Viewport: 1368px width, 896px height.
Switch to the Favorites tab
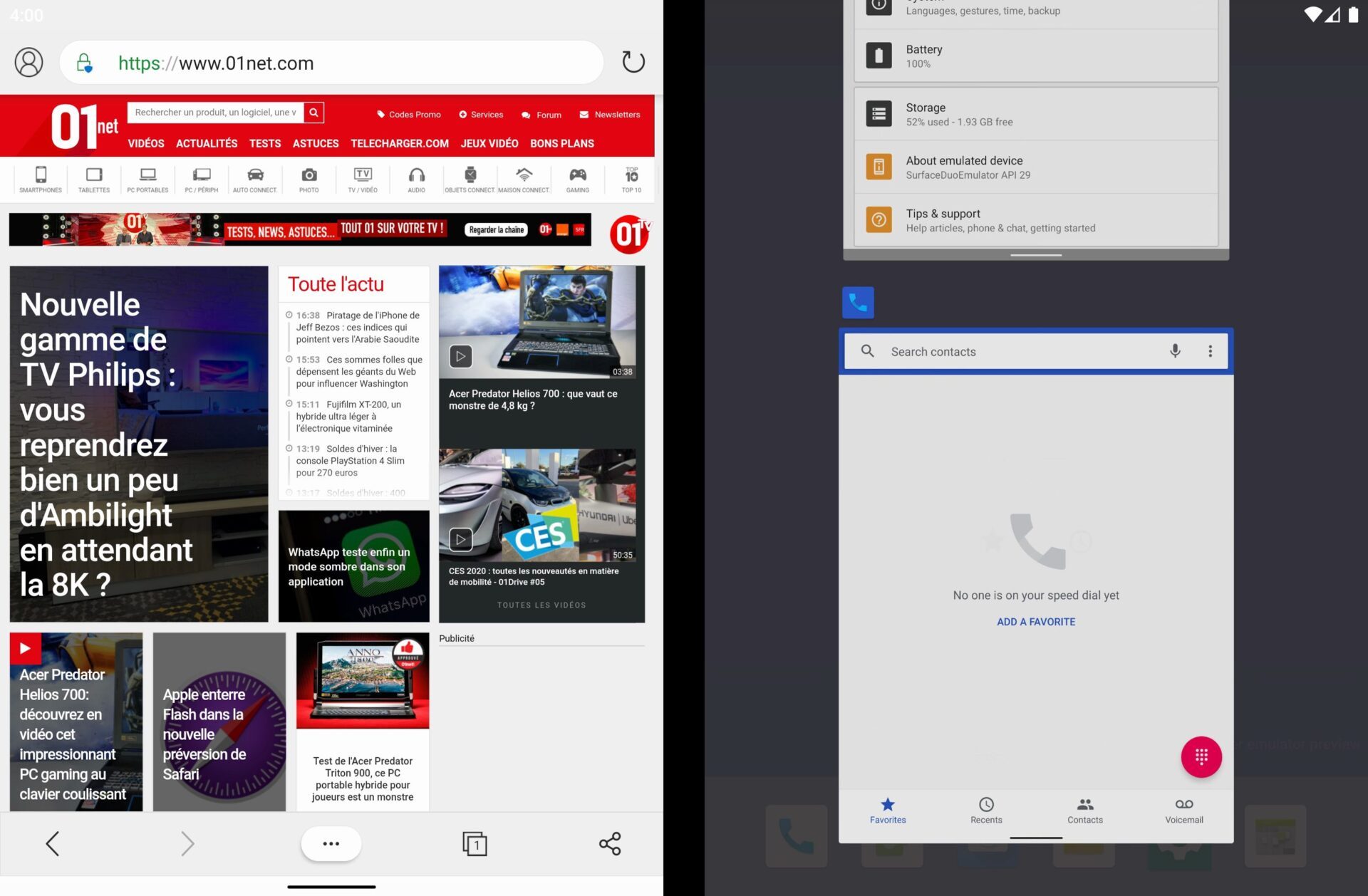[888, 811]
